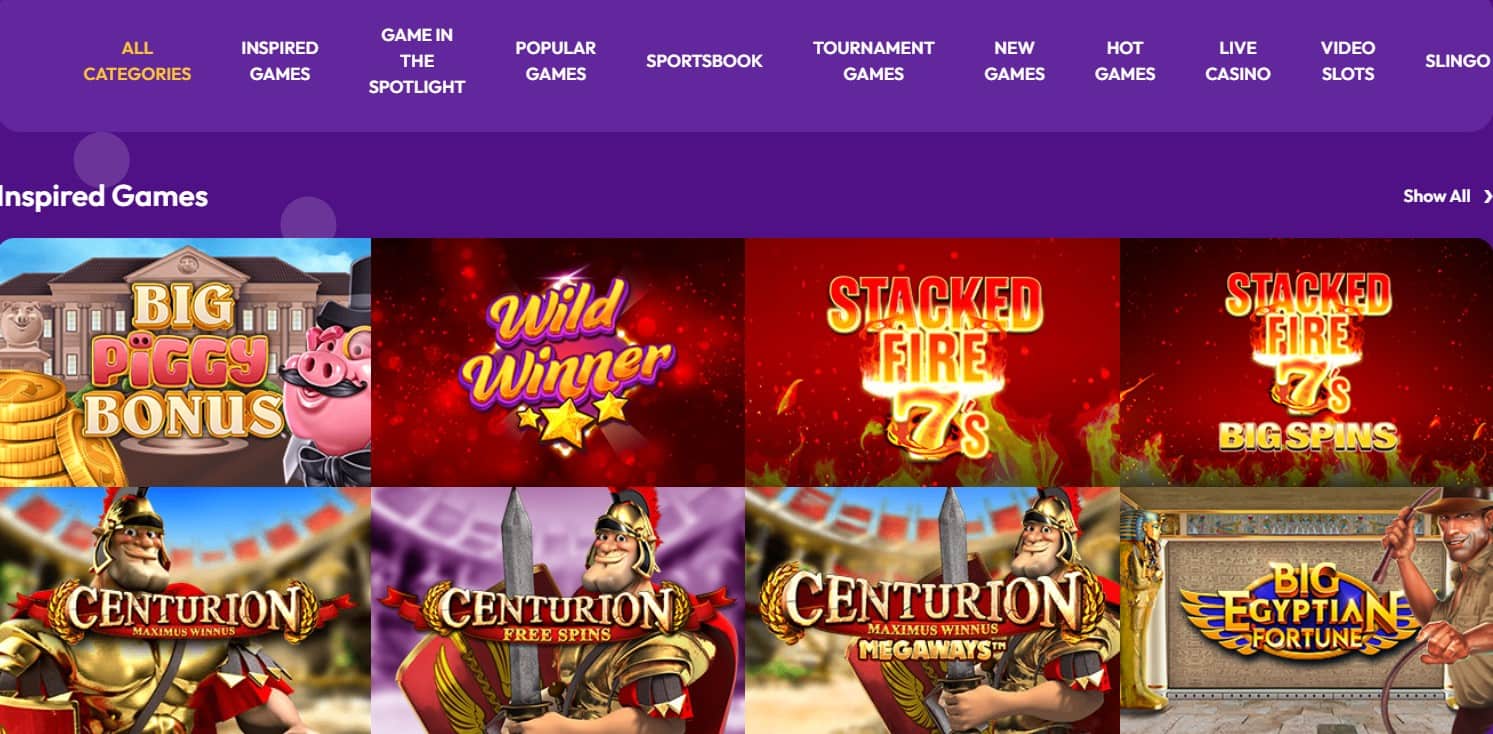Launch the Wild Winner slot
Image resolution: width=1493 pixels, height=734 pixels.
[x=558, y=362]
